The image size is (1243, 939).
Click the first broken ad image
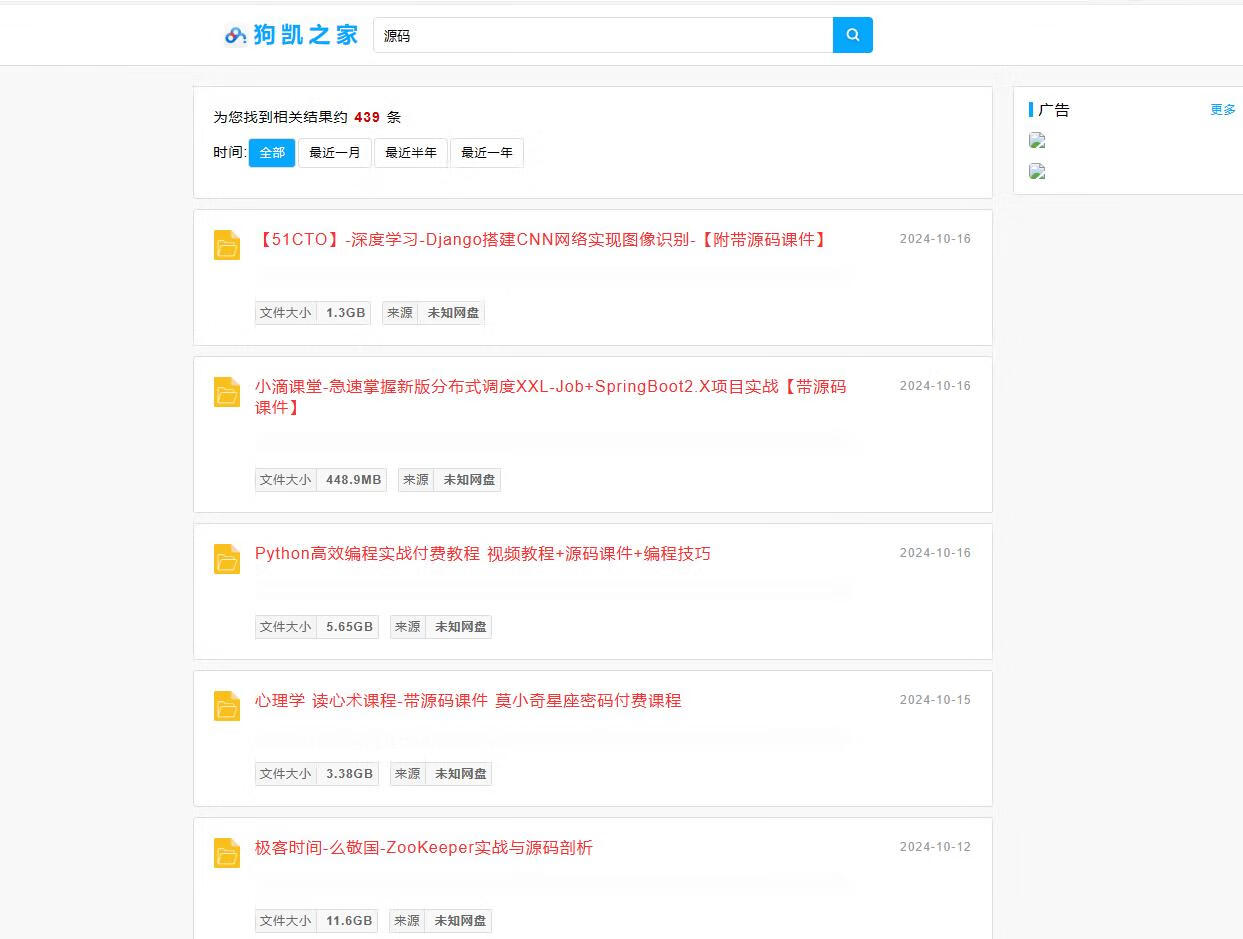pos(1037,141)
